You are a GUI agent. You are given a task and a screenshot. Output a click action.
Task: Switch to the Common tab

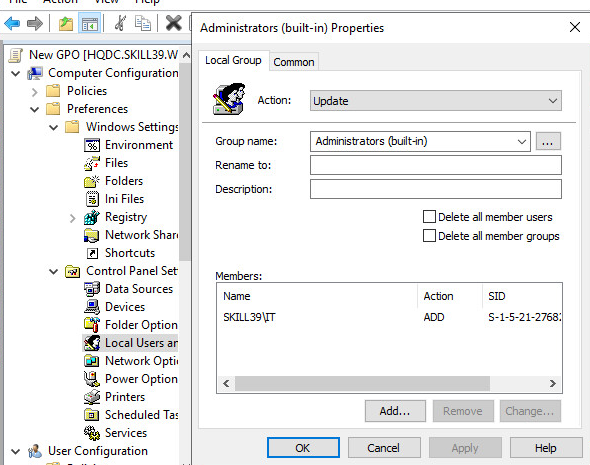pos(294,62)
